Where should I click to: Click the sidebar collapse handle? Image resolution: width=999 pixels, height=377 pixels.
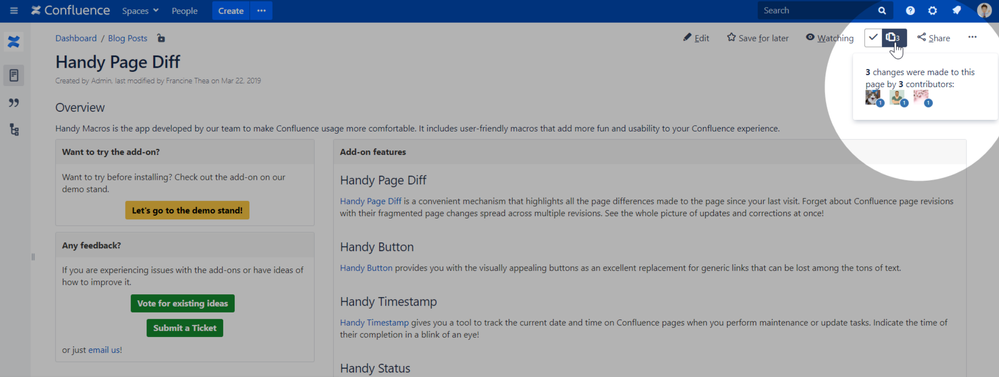pos(32,257)
